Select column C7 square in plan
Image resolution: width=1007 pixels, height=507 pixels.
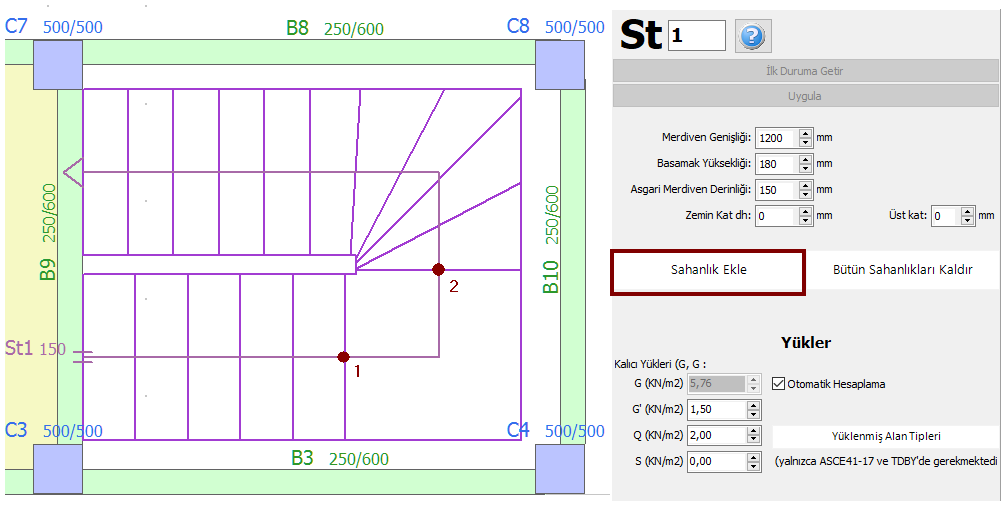tap(57, 65)
